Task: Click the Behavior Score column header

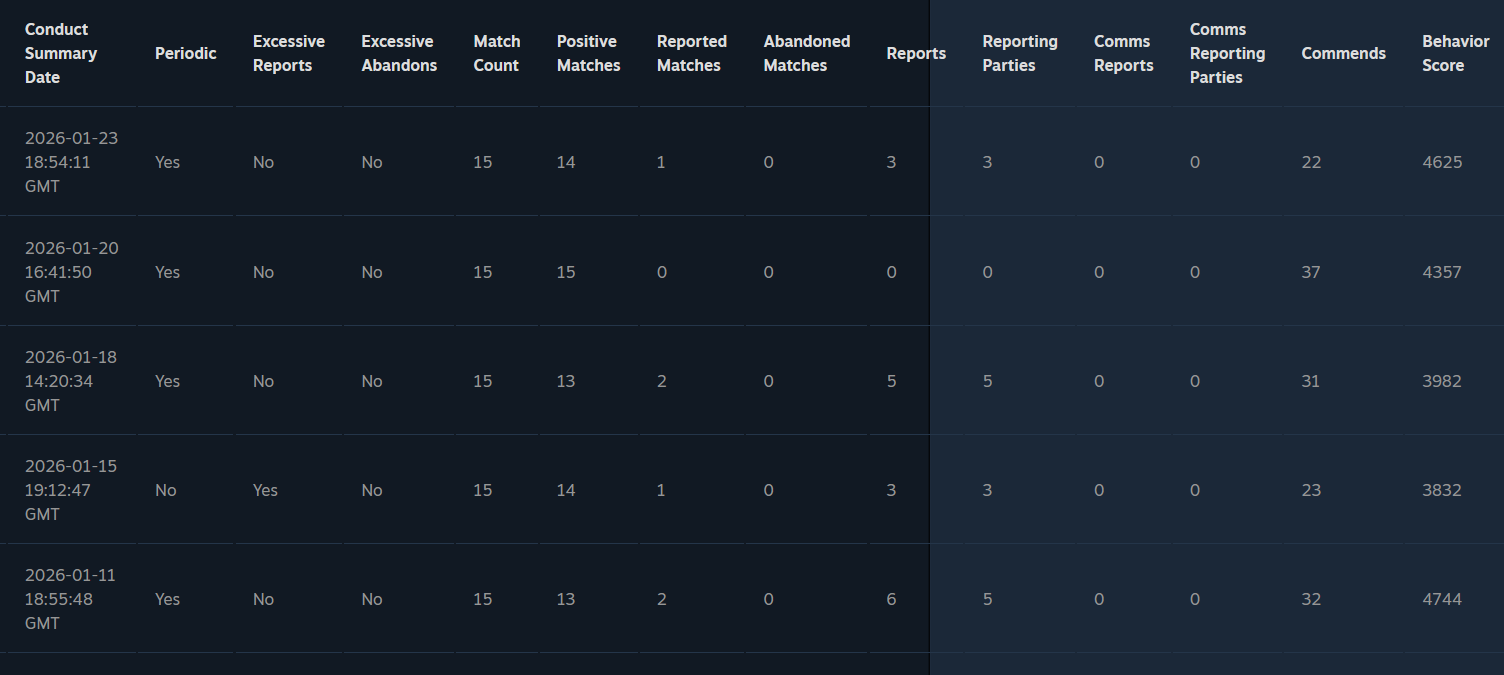Action: (x=1456, y=53)
